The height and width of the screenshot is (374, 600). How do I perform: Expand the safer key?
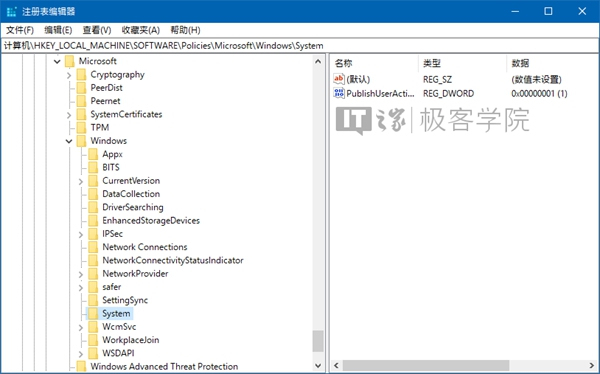coord(81,287)
